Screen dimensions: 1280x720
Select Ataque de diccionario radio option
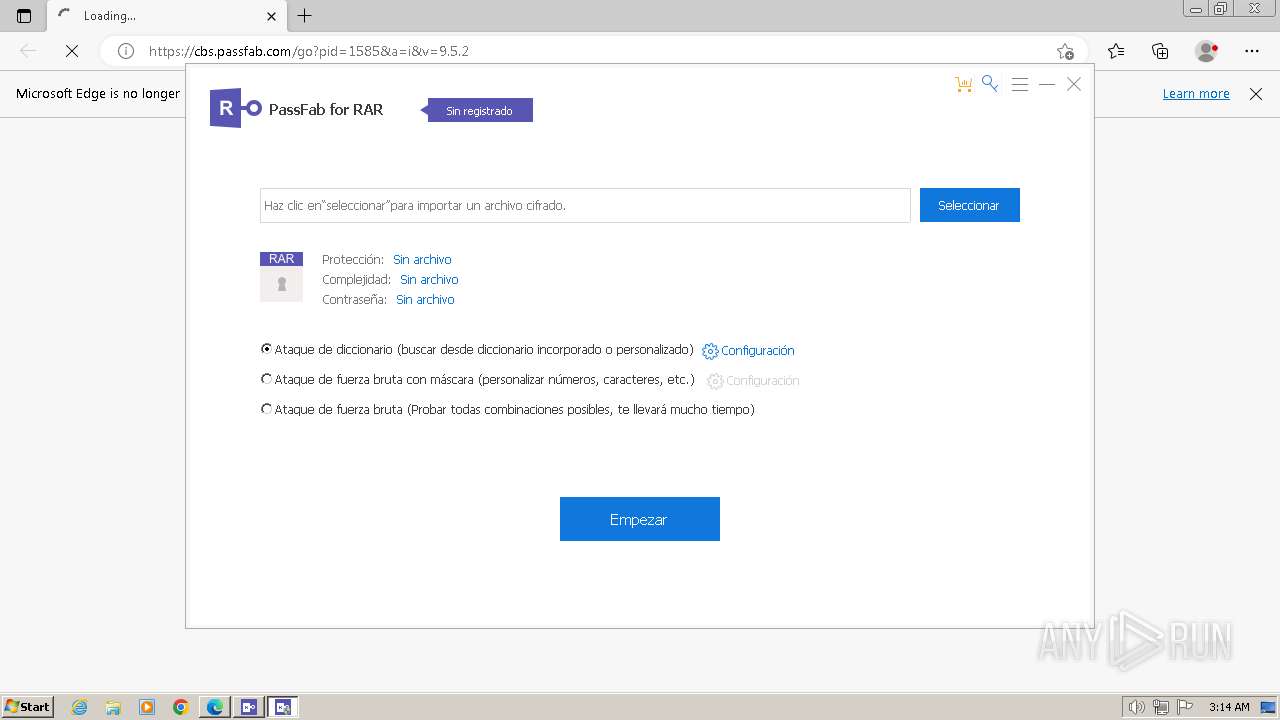(x=266, y=349)
